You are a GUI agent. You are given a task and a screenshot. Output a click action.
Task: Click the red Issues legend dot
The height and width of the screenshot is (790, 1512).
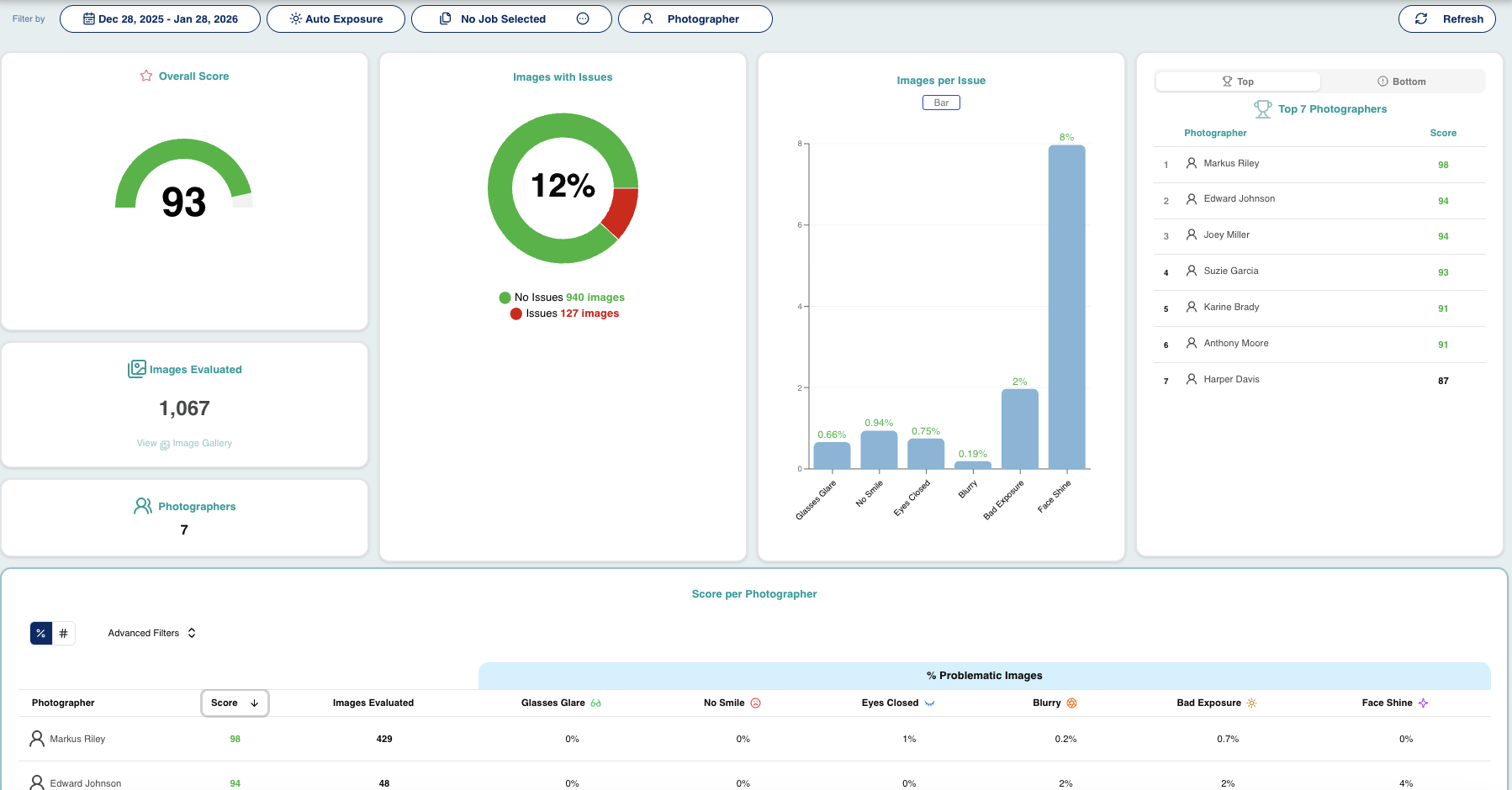click(516, 313)
